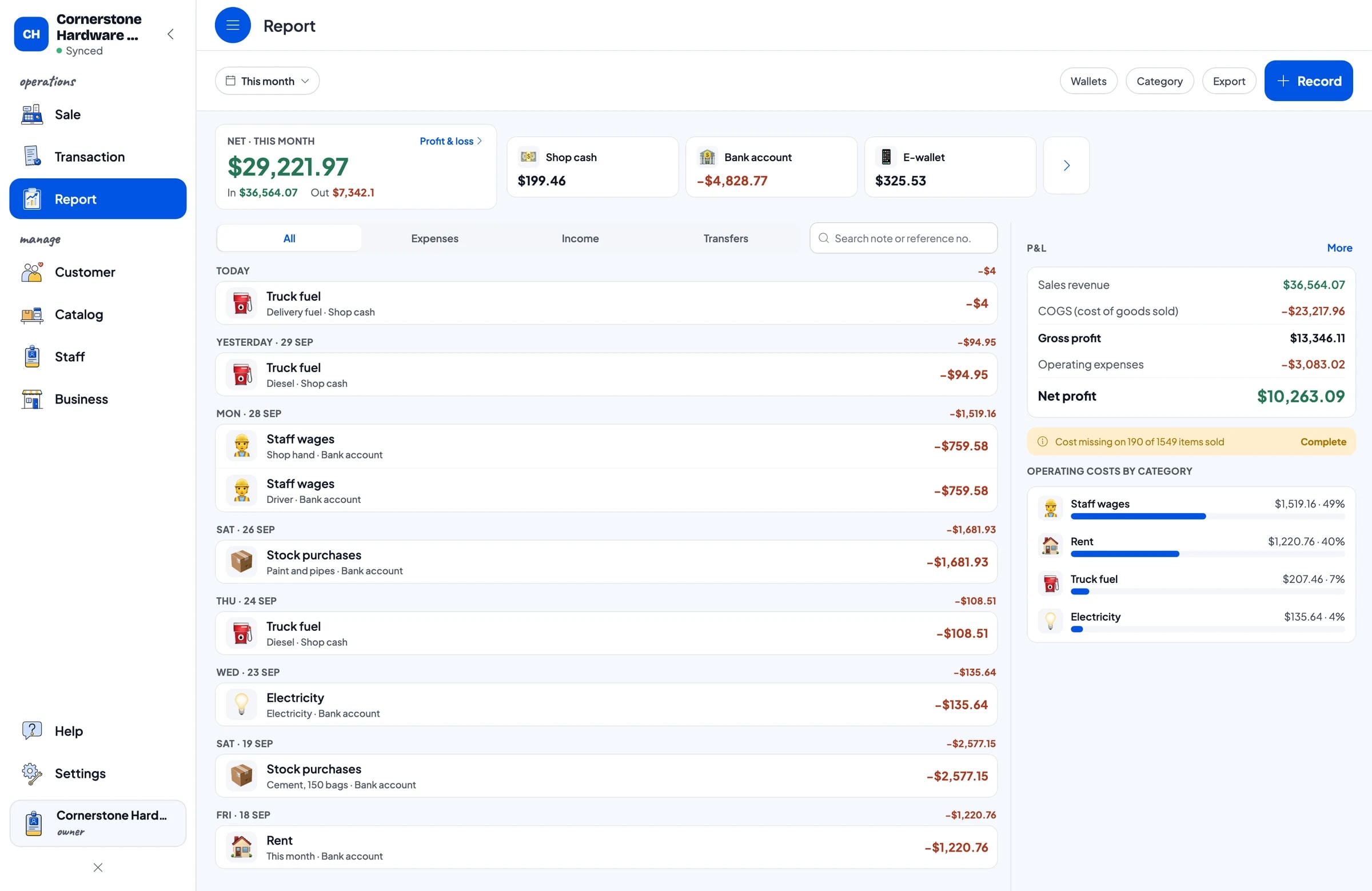Image resolution: width=1372 pixels, height=891 pixels.
Task: Select the Bank account wallet card
Action: pyautogui.click(x=771, y=167)
